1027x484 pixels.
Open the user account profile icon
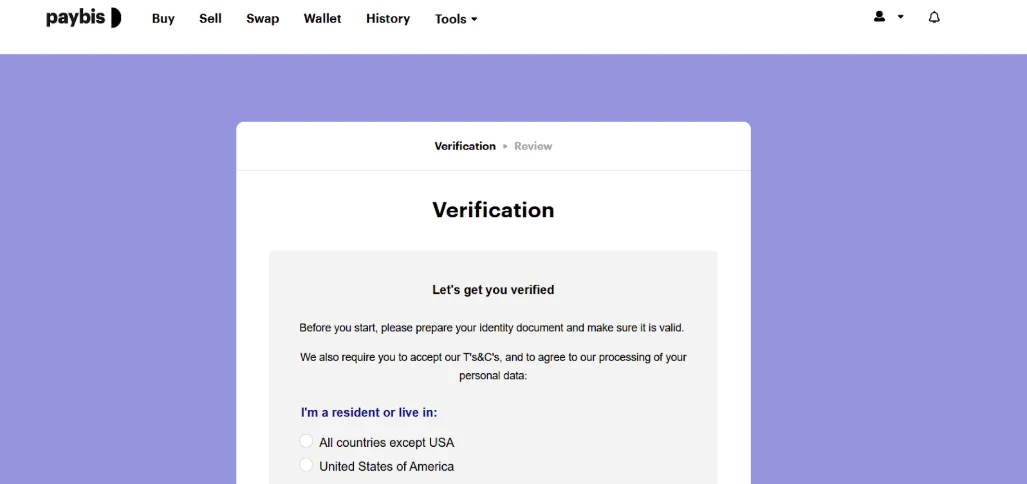pos(879,17)
